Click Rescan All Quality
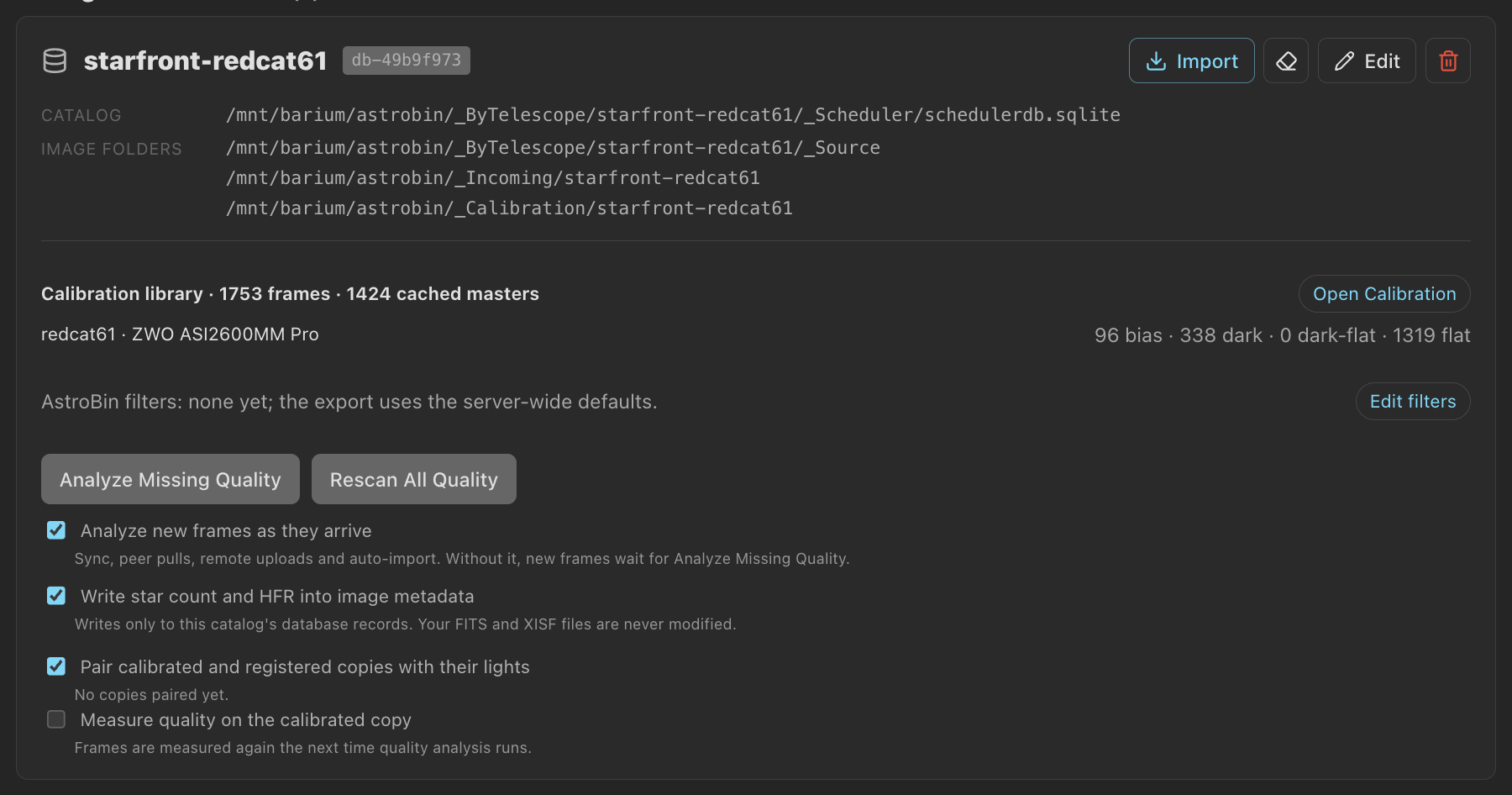The width and height of the screenshot is (1512, 795). click(x=414, y=479)
